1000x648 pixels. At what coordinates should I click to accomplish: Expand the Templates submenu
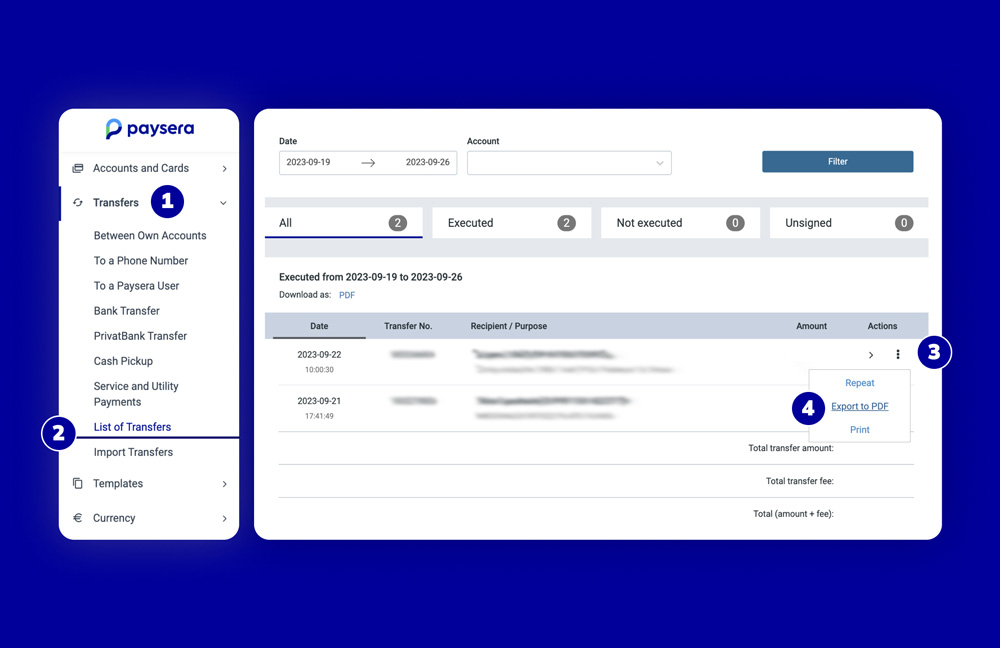click(225, 483)
